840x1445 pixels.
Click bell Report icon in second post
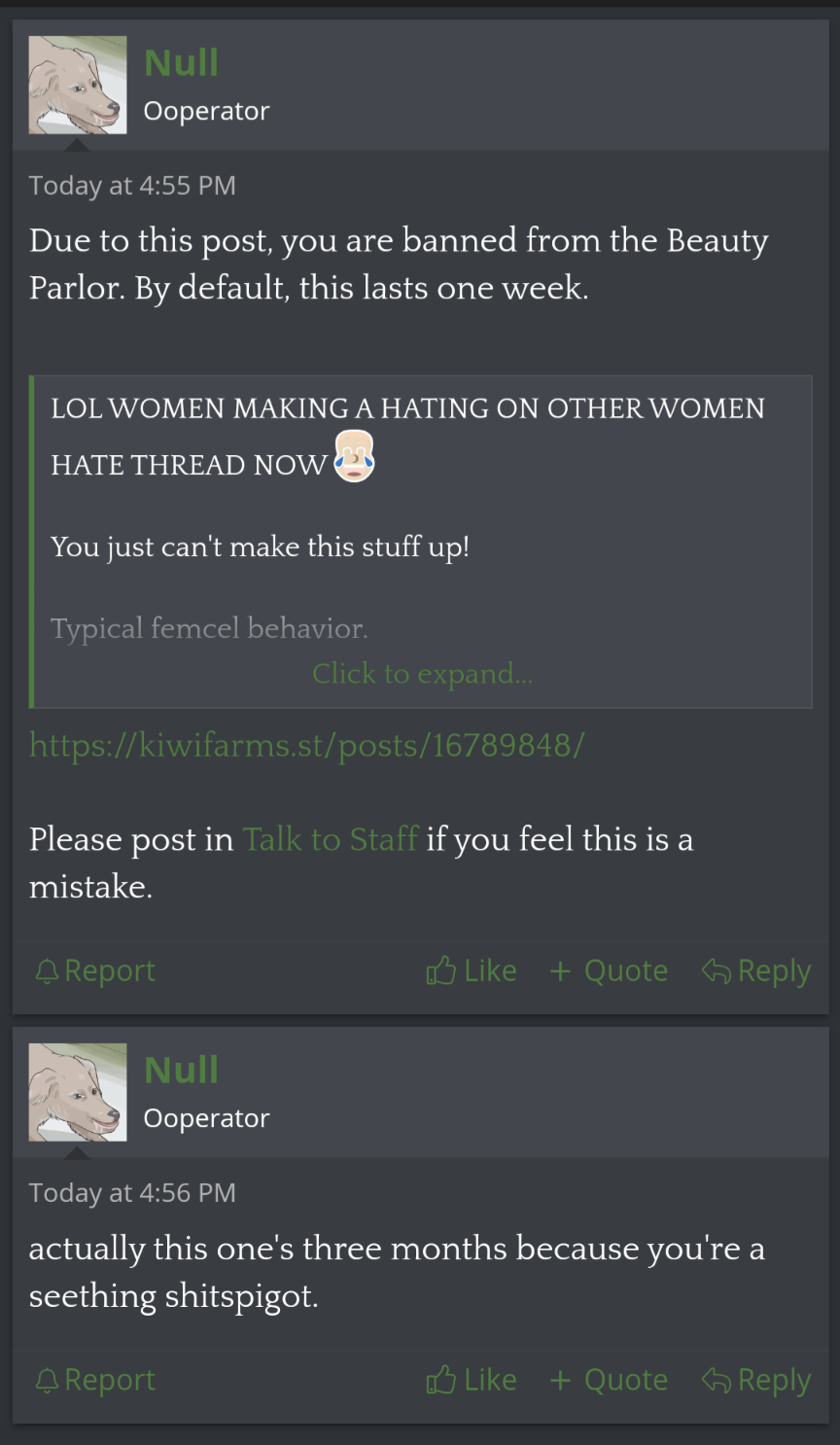(x=47, y=1381)
